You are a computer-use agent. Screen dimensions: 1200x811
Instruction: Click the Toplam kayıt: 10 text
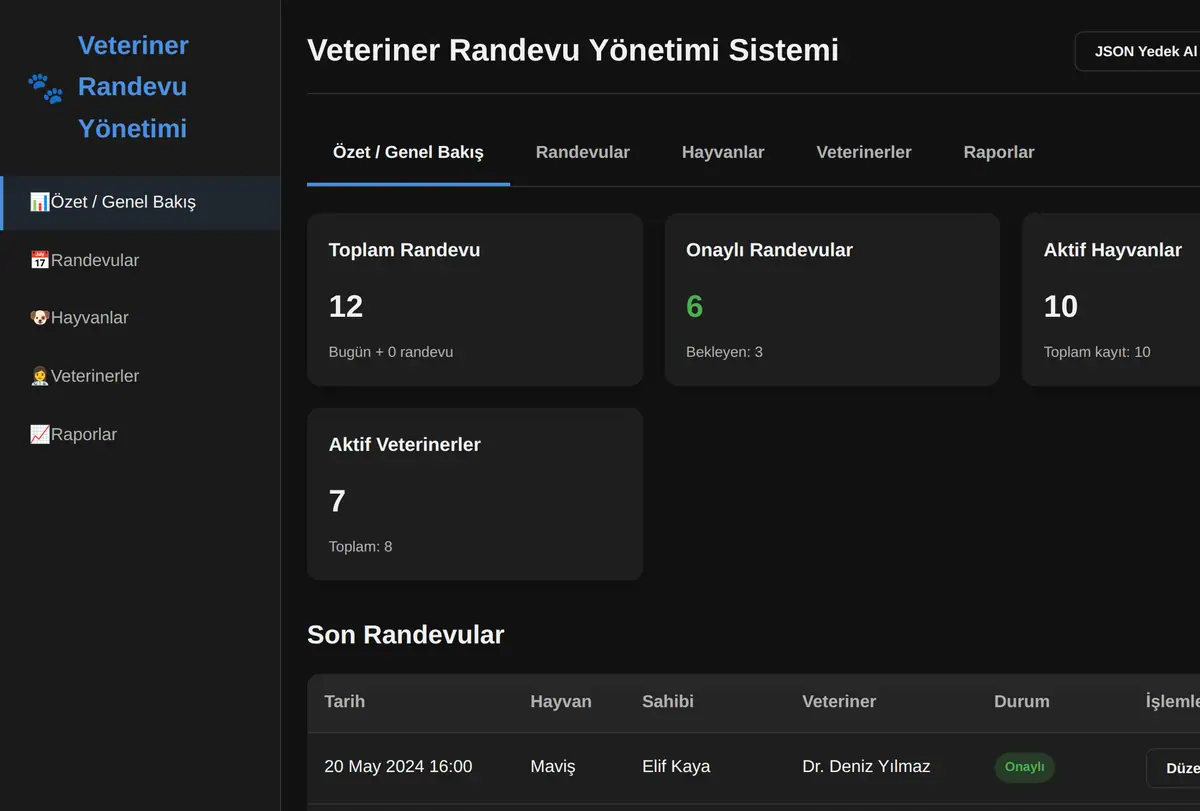(x=1097, y=352)
